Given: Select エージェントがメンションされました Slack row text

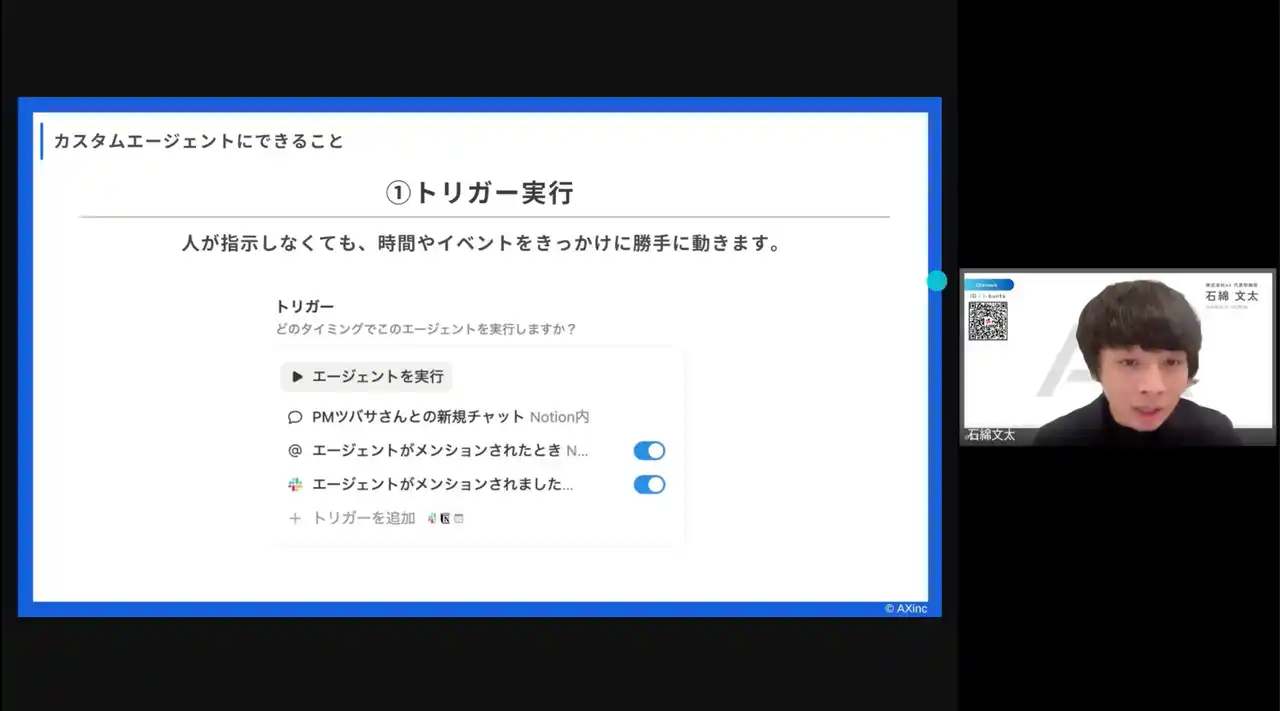Looking at the screenshot, I should click(442, 485).
